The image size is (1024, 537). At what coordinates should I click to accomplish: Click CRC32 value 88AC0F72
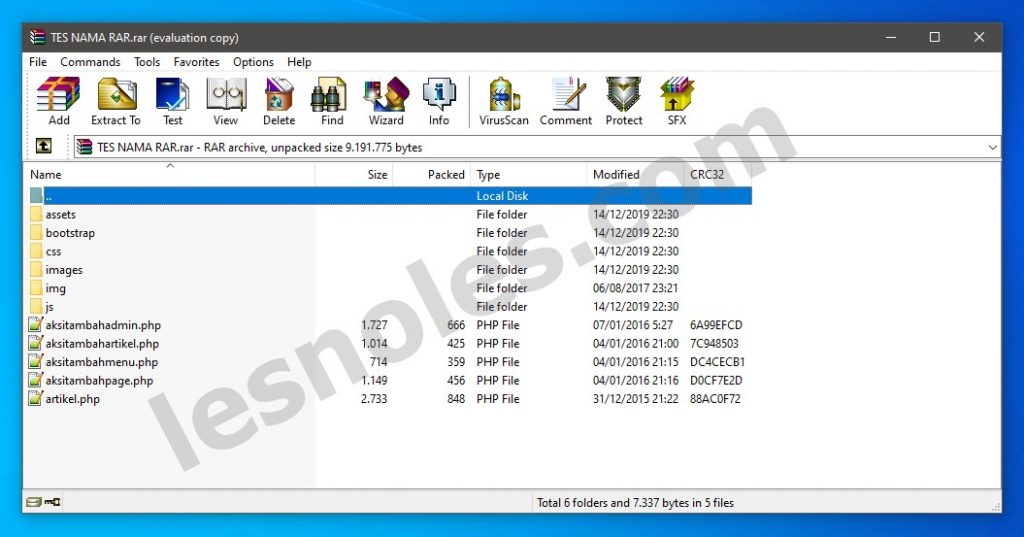pos(715,399)
